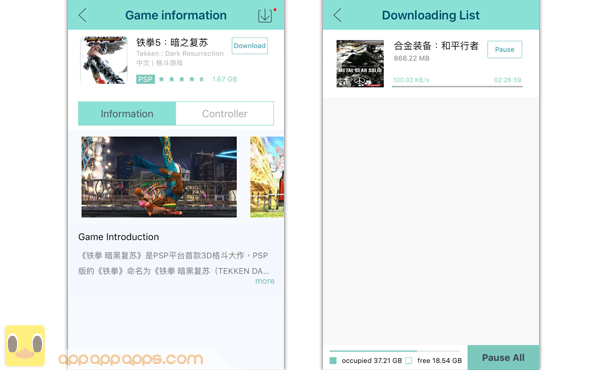Download Tekken Dark Resurrection

[249, 46]
